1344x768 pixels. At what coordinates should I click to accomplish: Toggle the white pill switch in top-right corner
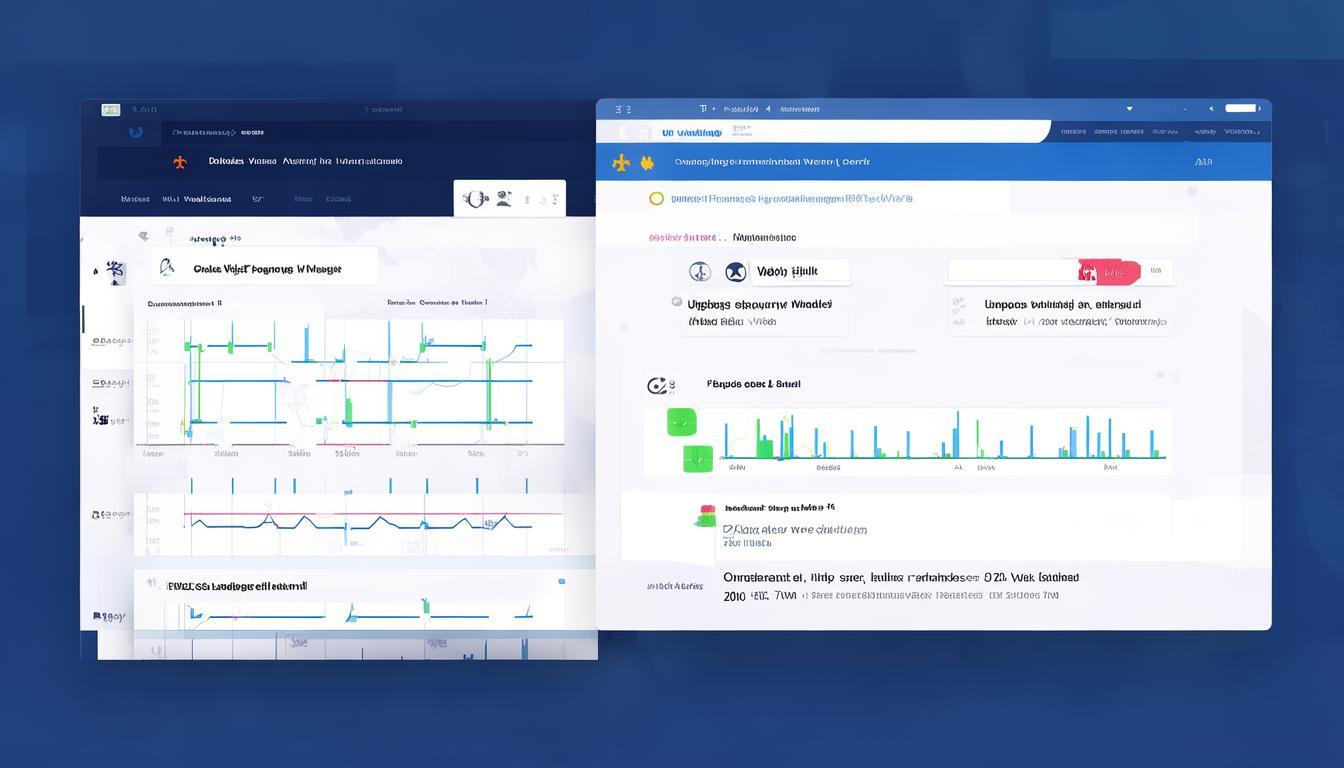pyautogui.click(x=1241, y=108)
